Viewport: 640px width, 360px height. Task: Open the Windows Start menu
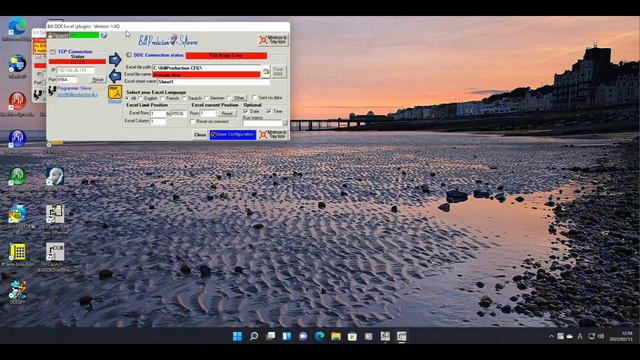237,336
